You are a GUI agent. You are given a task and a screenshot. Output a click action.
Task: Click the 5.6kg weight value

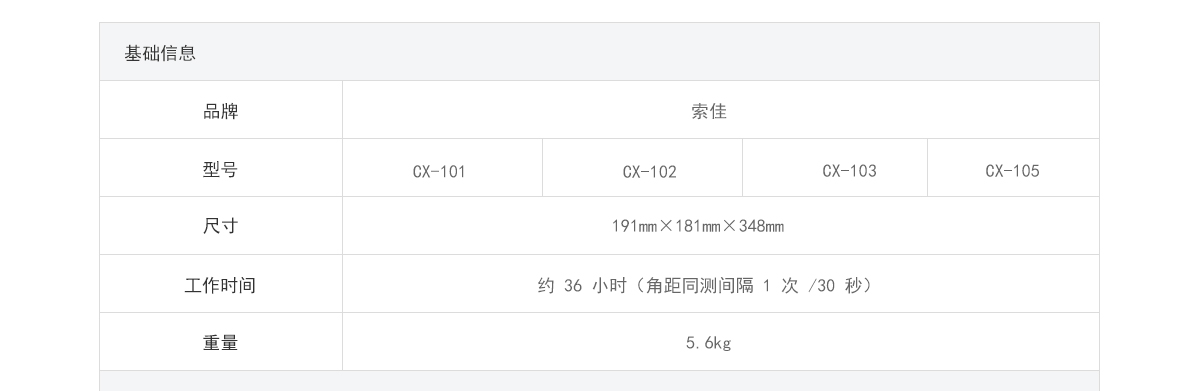point(709,343)
